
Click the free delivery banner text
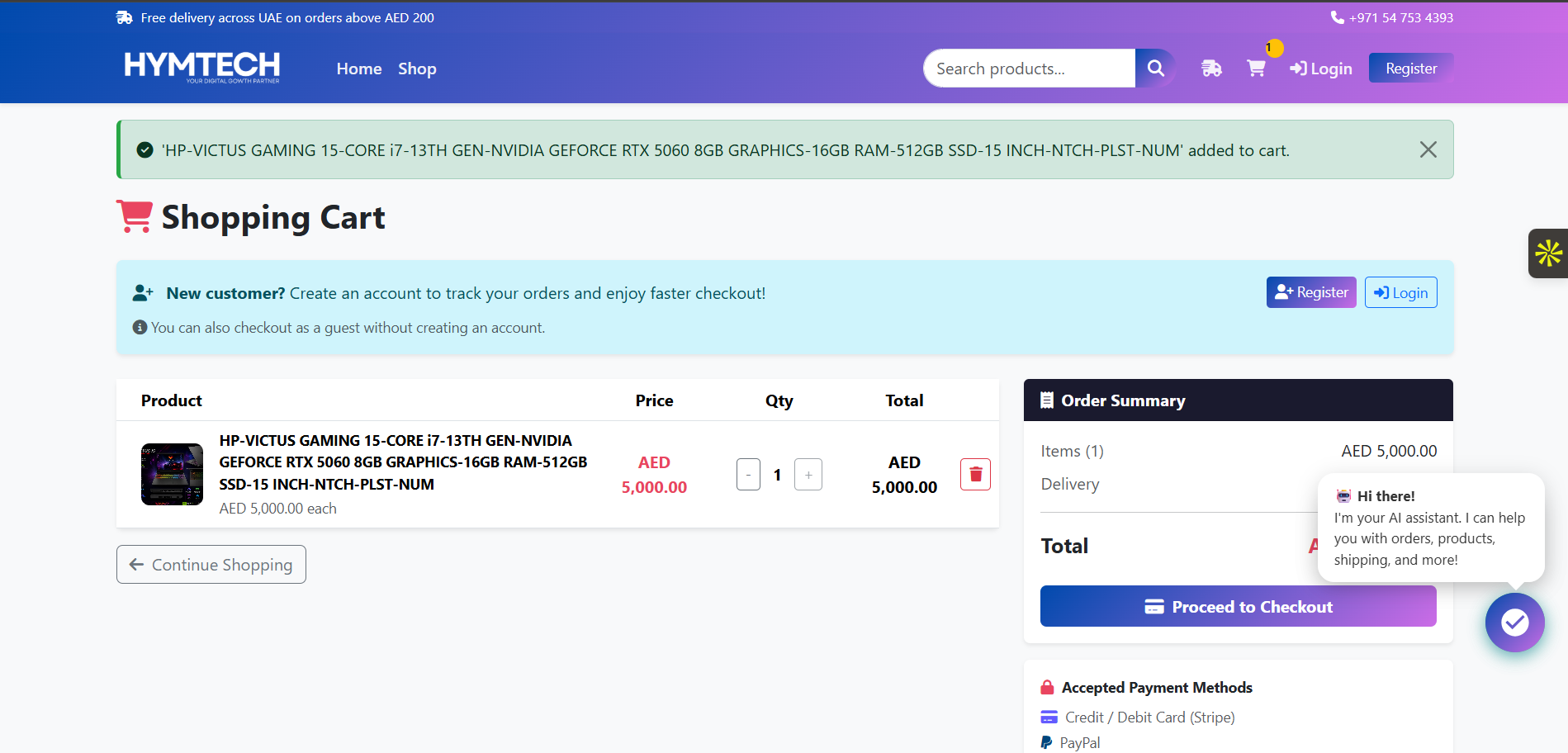(287, 17)
